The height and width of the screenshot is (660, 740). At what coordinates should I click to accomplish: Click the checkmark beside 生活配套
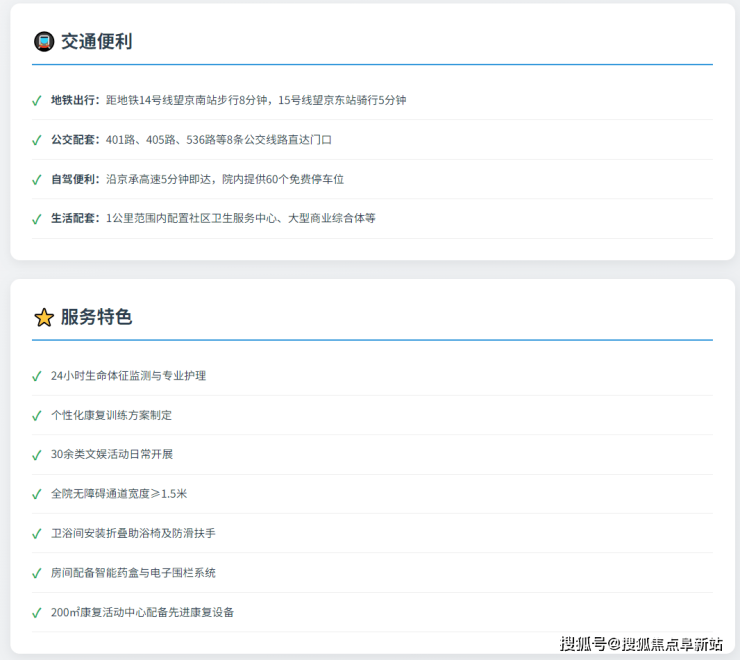(37, 219)
